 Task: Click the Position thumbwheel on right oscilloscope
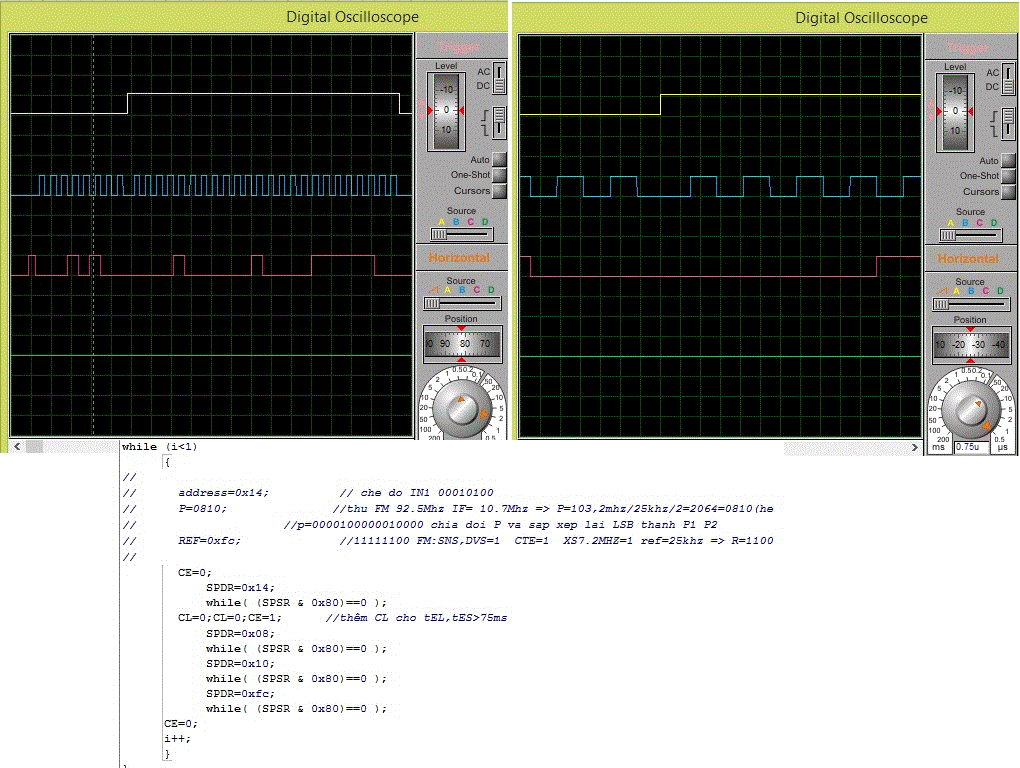pyautogui.click(x=970, y=344)
